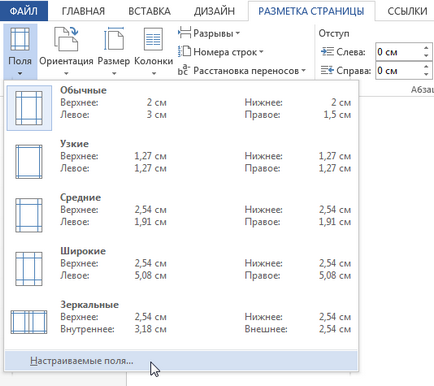Expand Расстановка переносов hyphenation dropdown
The height and width of the screenshot is (386, 434).
click(x=242, y=71)
